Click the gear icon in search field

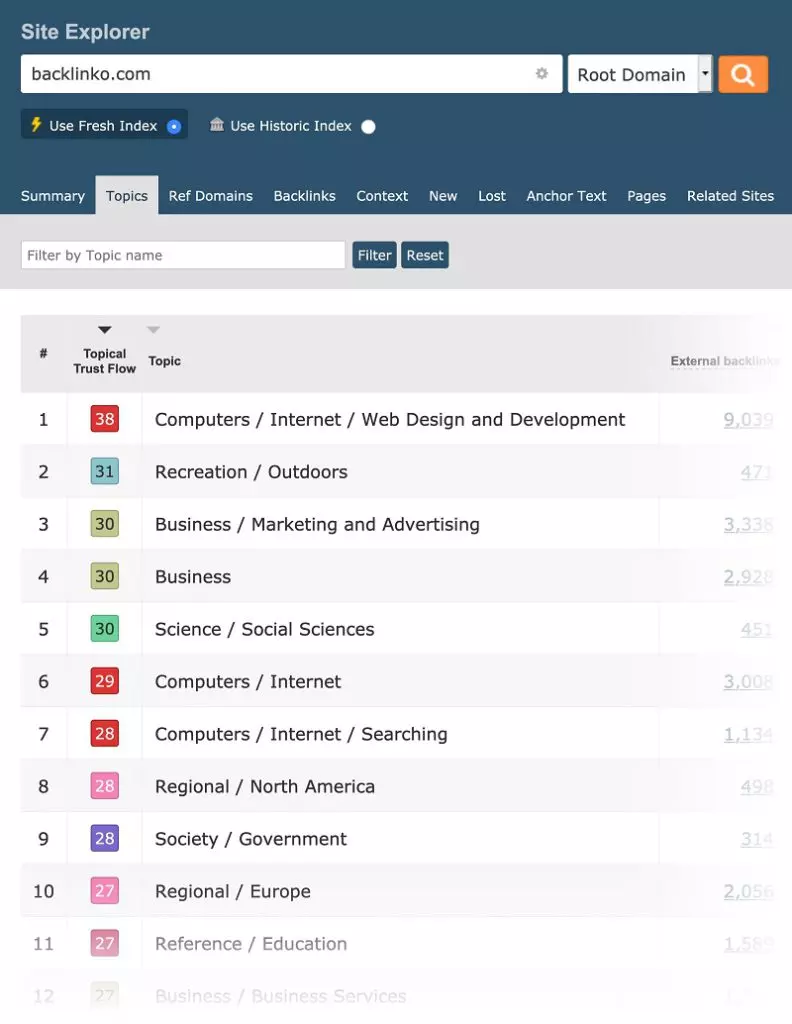point(542,74)
